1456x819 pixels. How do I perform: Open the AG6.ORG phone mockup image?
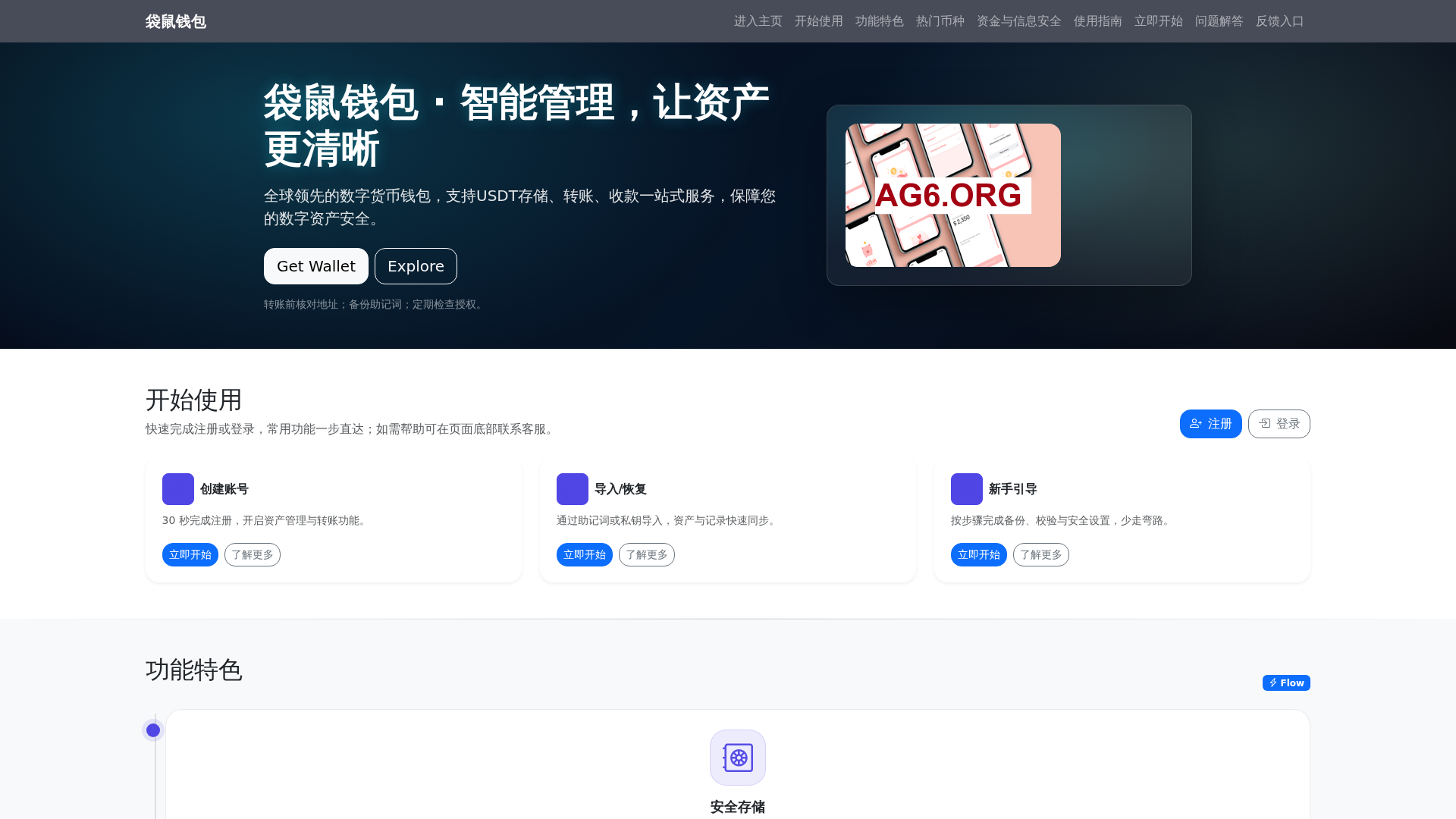point(952,195)
